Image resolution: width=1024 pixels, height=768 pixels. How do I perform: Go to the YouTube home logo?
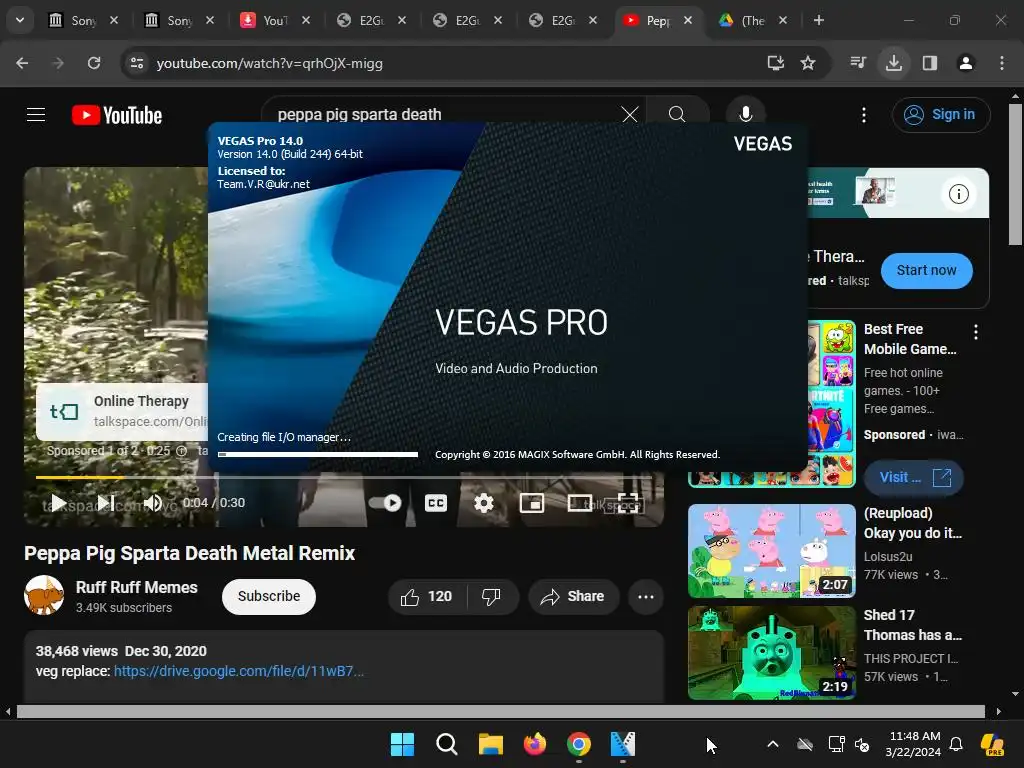click(x=117, y=116)
